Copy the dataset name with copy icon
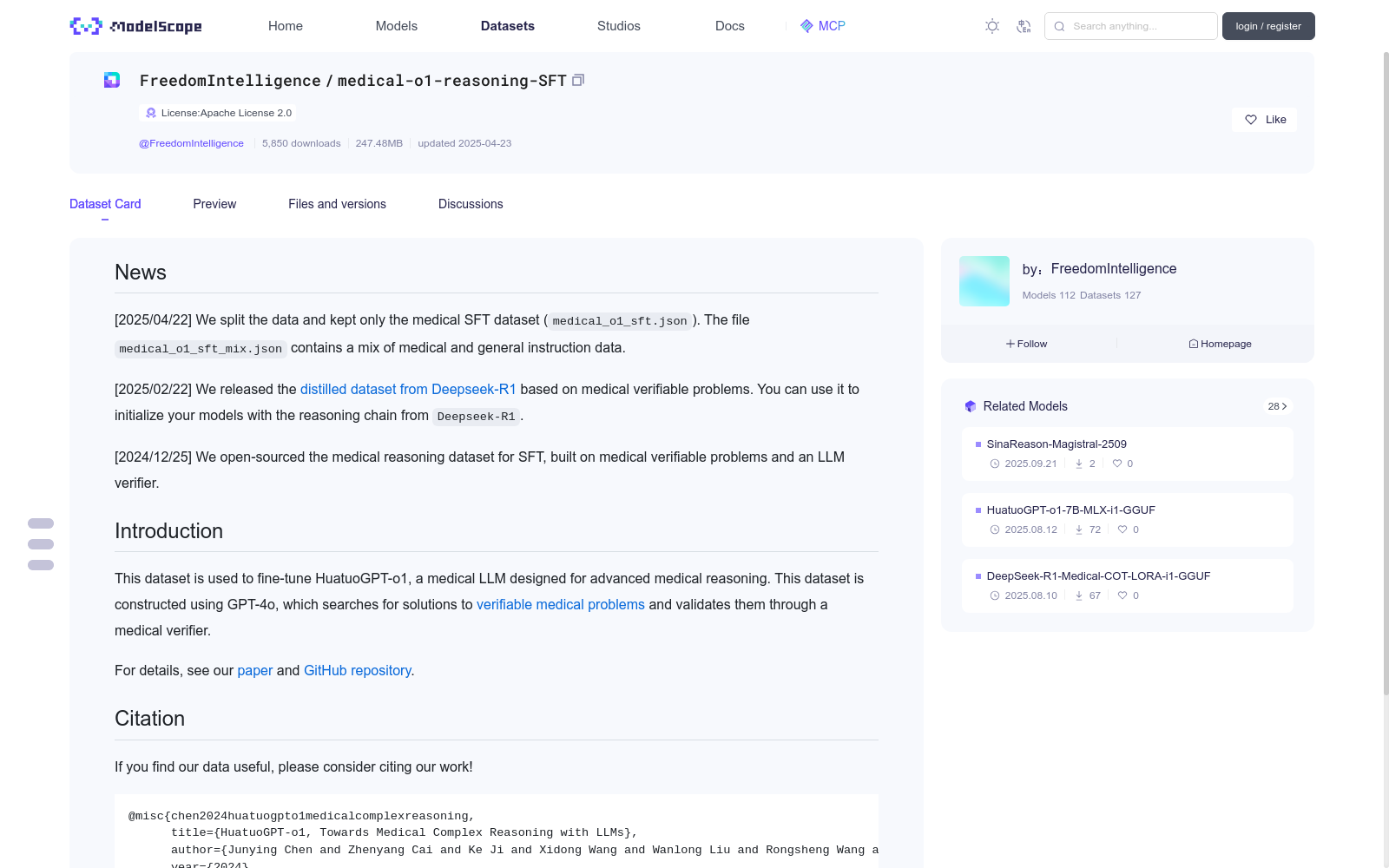Viewport: 1389px width, 868px height. coord(578,80)
